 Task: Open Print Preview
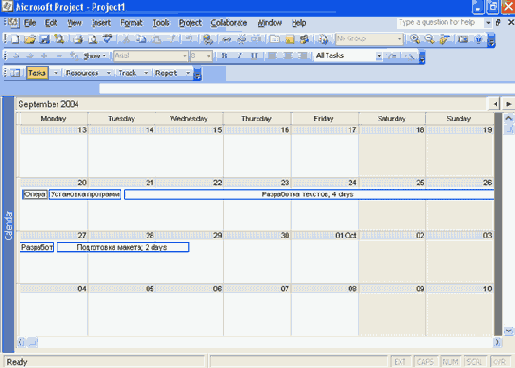93,39
